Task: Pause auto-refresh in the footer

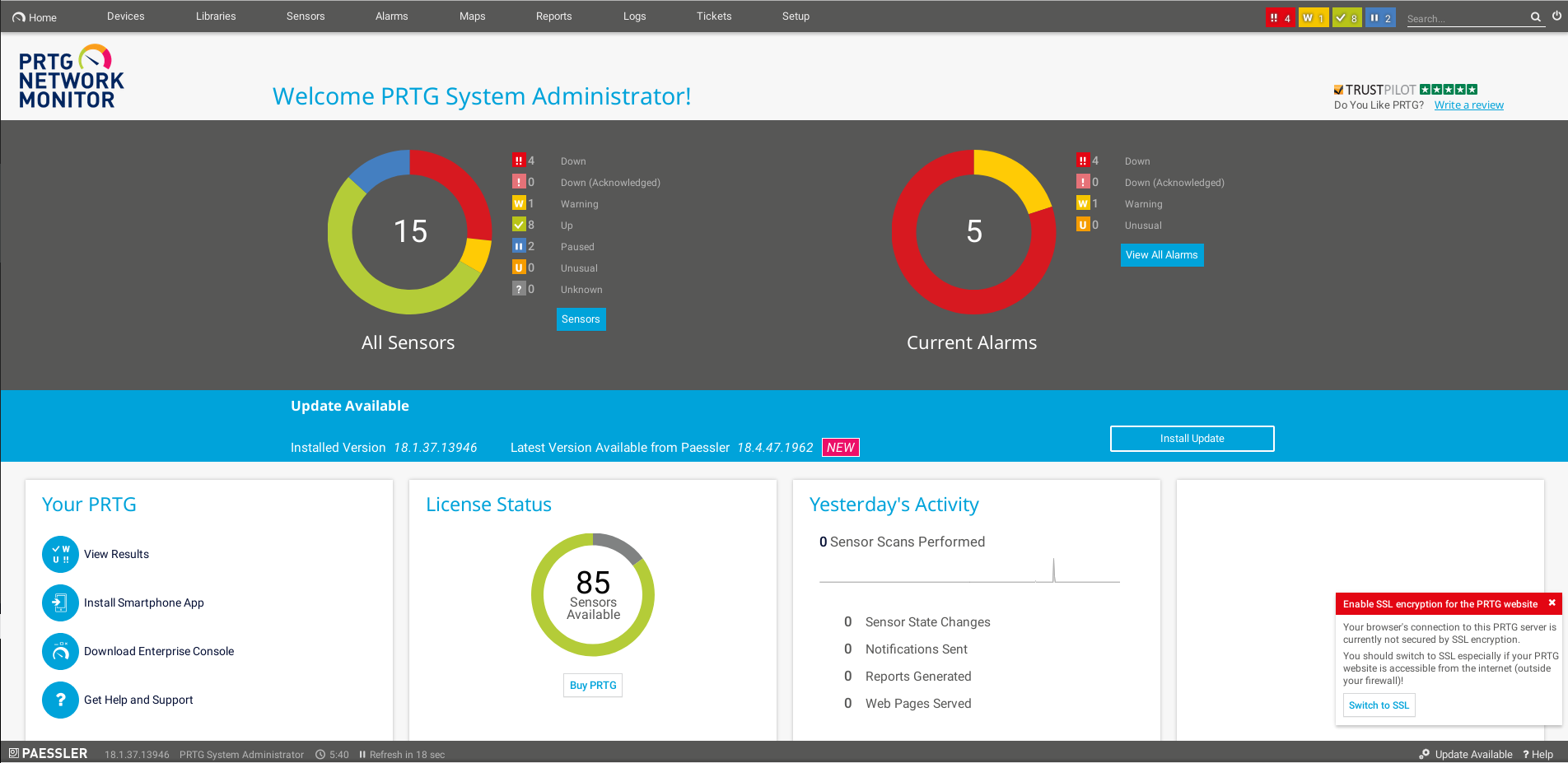Action: point(362,755)
